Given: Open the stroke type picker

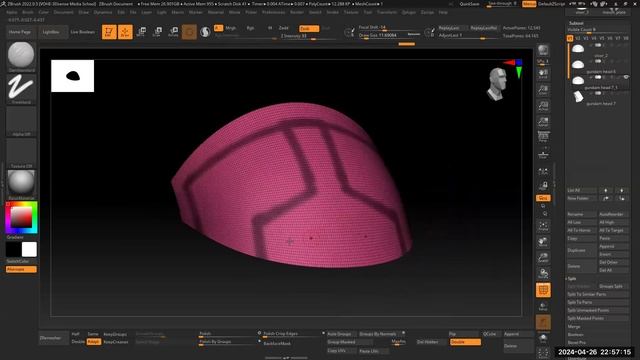Looking at the screenshot, I should [21, 87].
